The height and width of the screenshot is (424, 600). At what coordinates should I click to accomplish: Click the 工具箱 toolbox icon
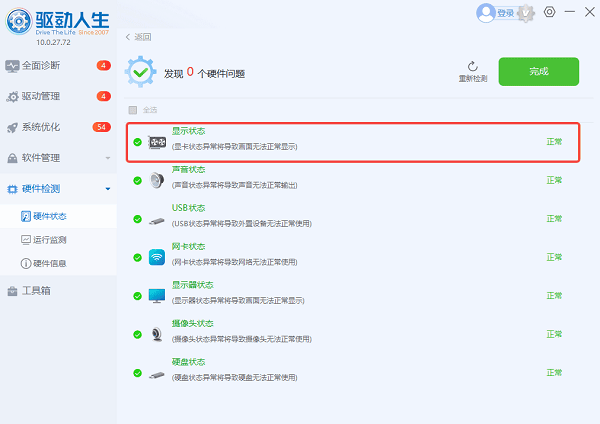pyautogui.click(x=12, y=291)
